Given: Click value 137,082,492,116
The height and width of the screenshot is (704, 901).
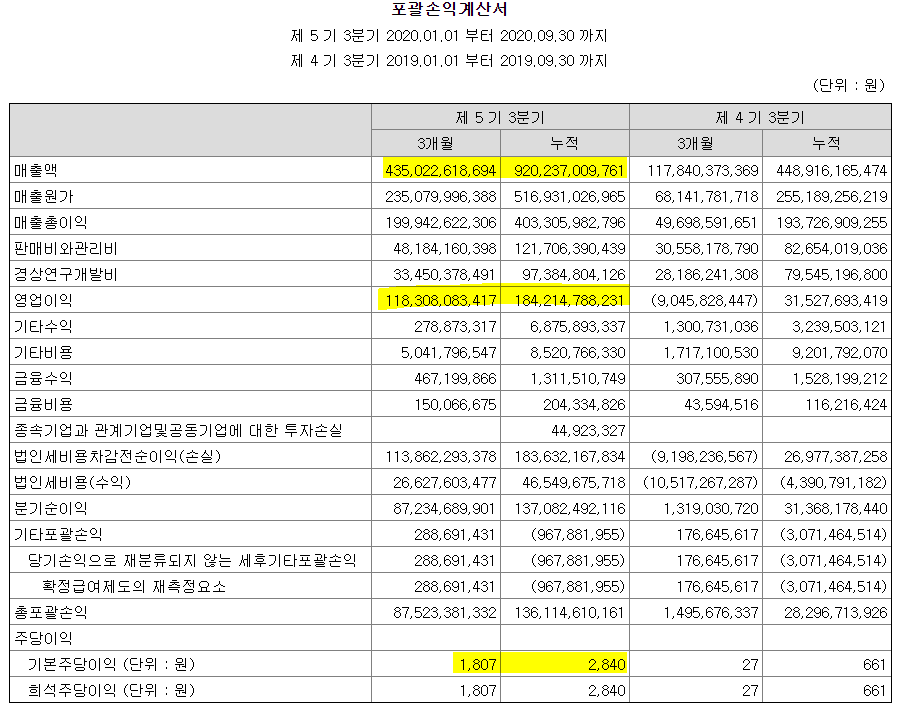Looking at the screenshot, I should (569, 508).
